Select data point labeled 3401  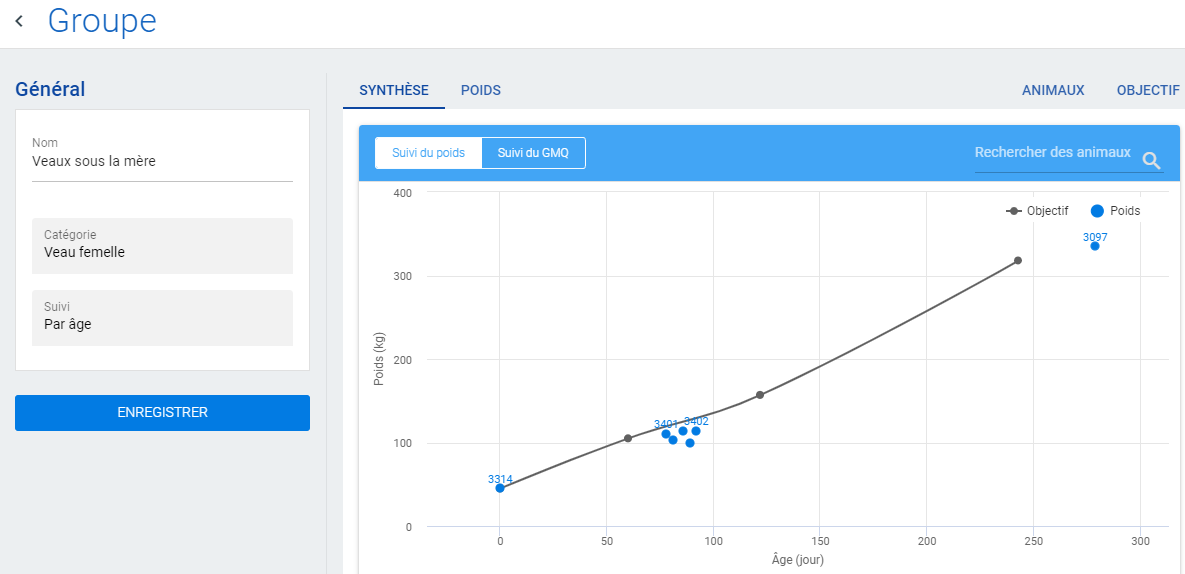tap(666, 434)
